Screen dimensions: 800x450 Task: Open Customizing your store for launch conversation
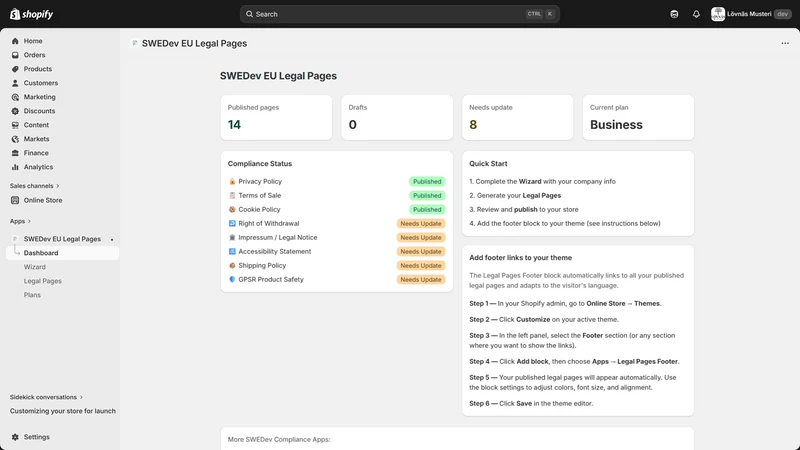point(63,411)
